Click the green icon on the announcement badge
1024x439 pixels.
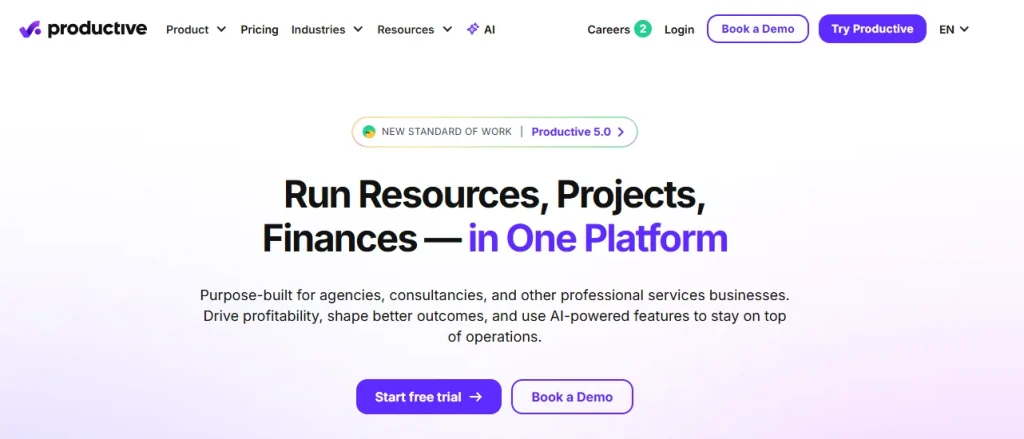pyautogui.click(x=369, y=131)
